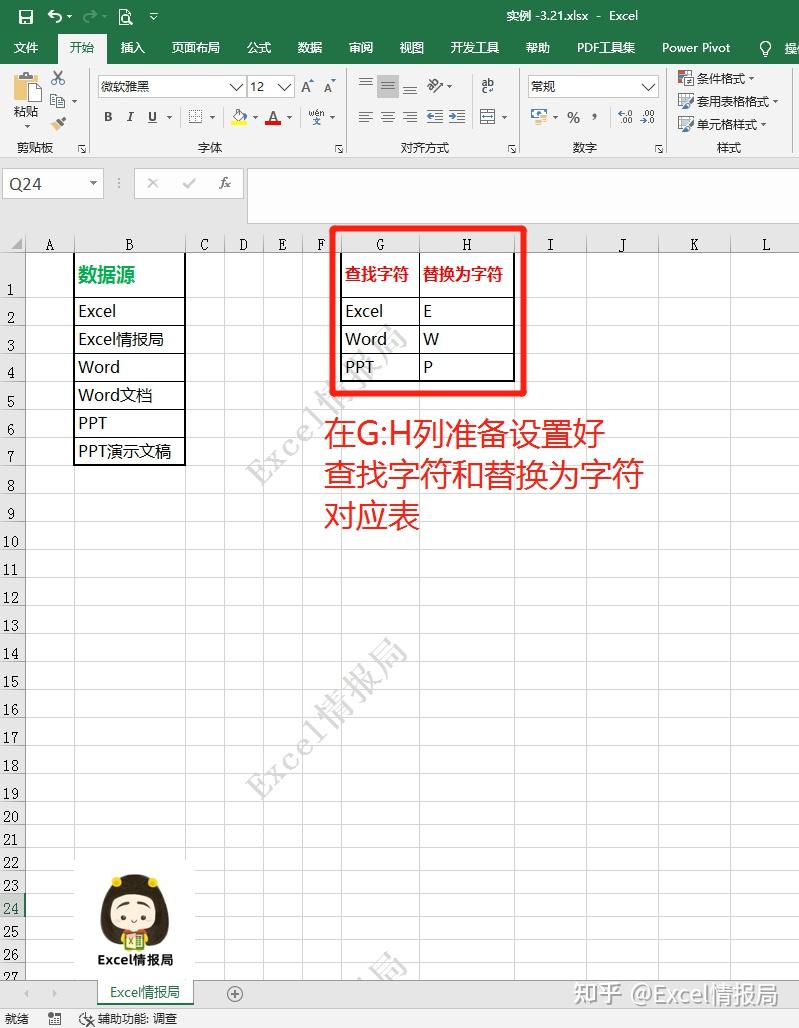
Task: Click Increase Decimal icon
Action: (625, 117)
